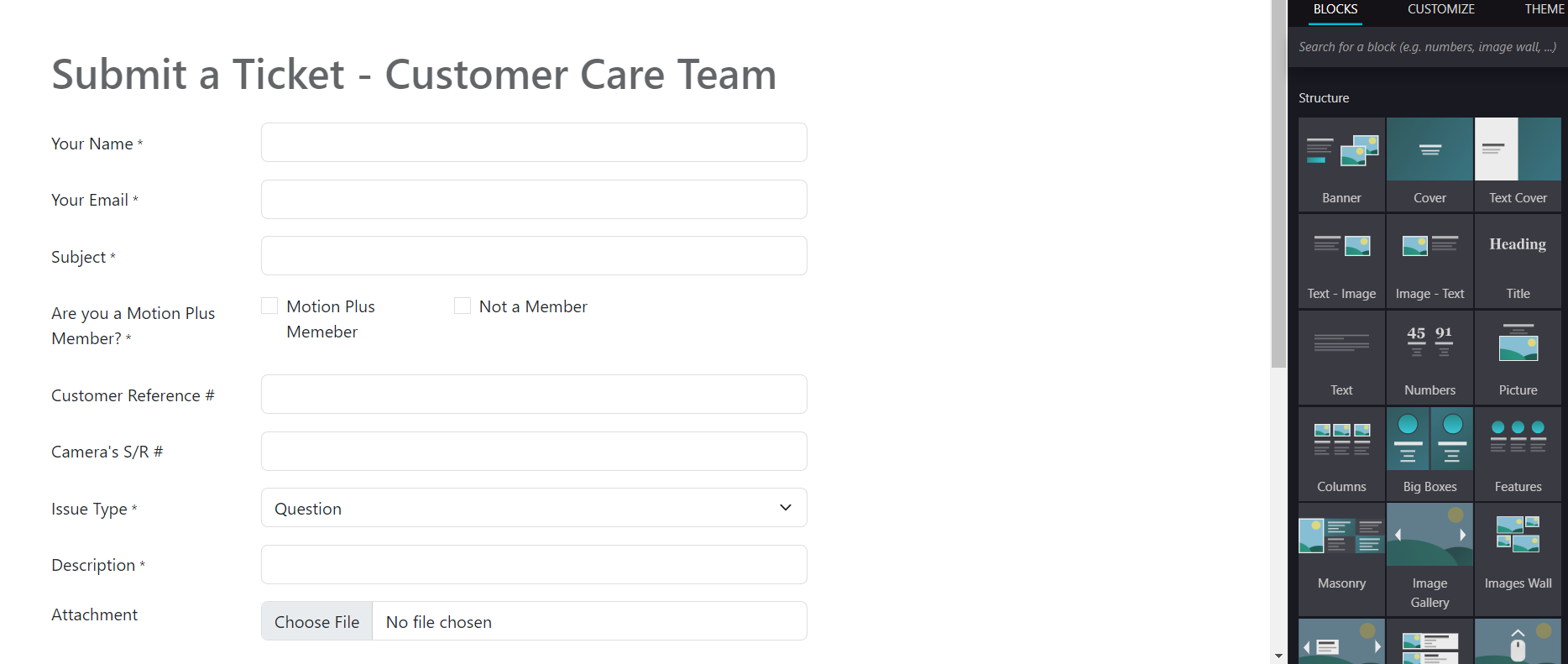Viewport: 1568px width, 664px height.
Task: Select the Columns block
Action: click(1341, 452)
